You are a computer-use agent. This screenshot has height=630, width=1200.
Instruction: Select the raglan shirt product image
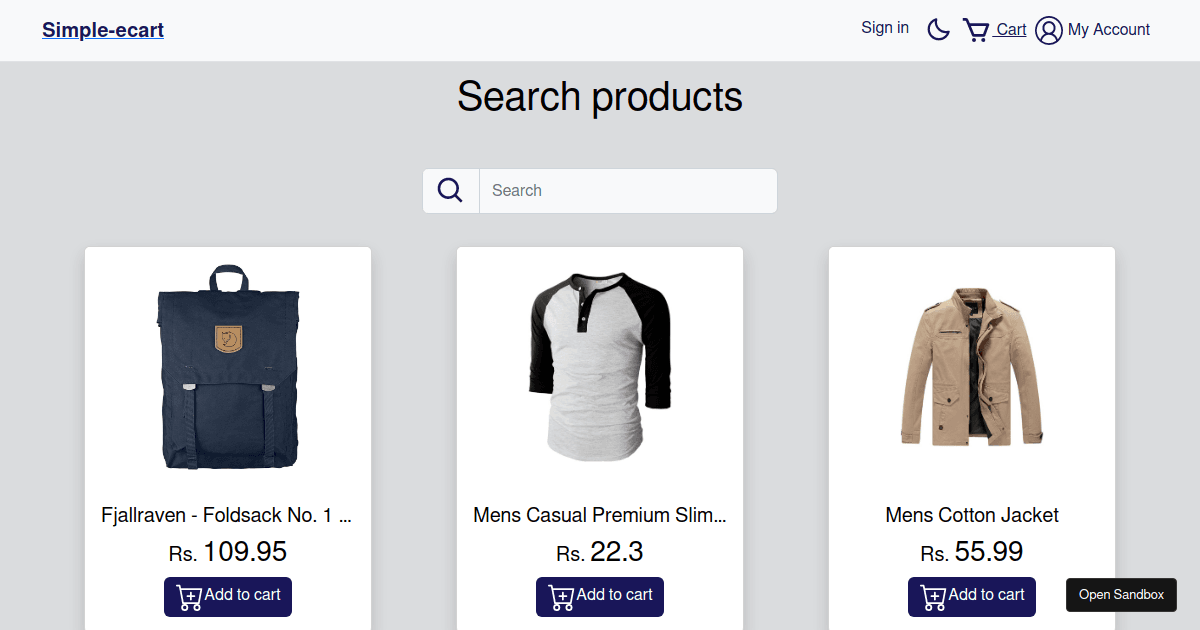(x=600, y=366)
